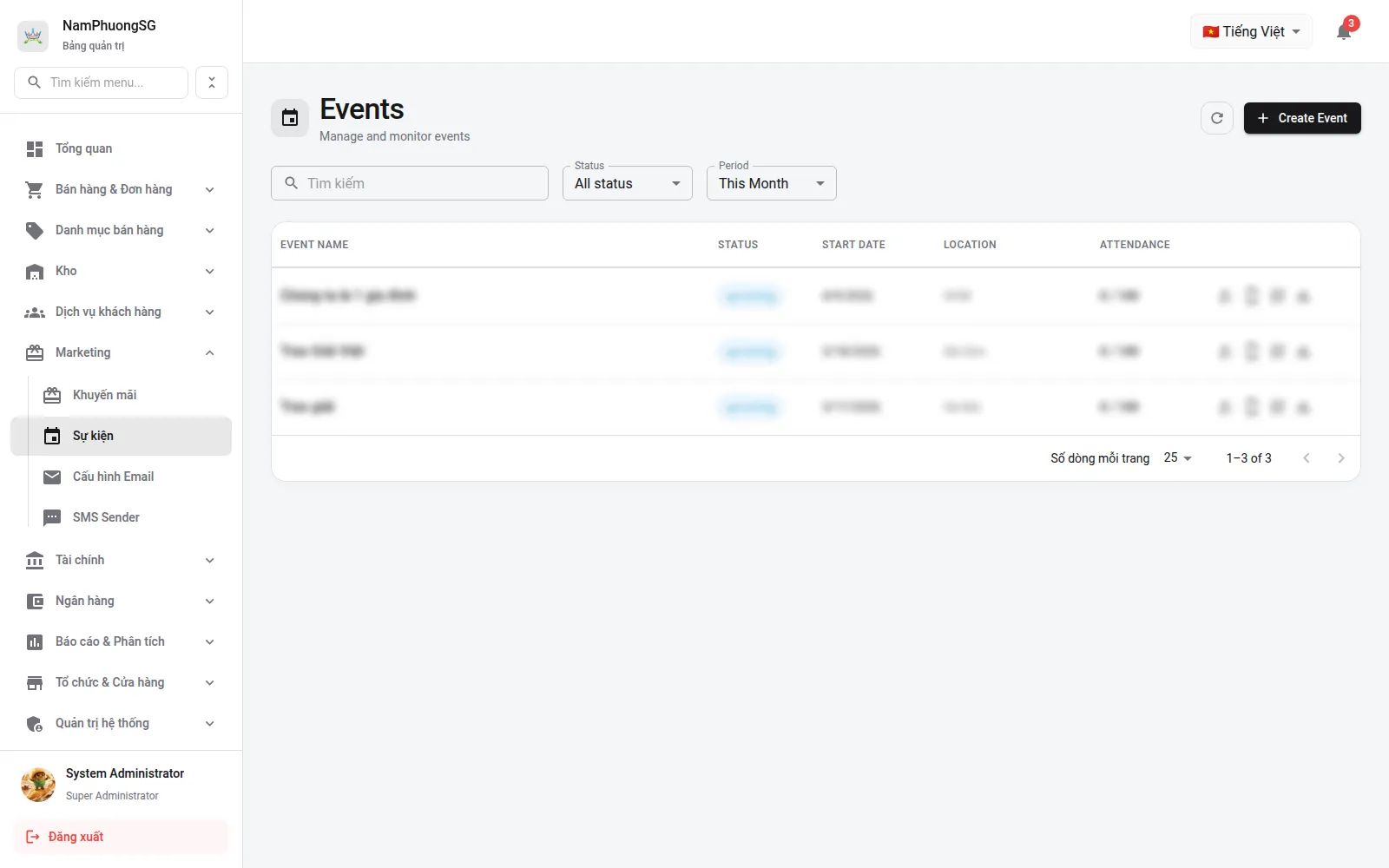This screenshot has width=1389, height=868.
Task: Expand the Ngân hàng menu
Action: (121, 601)
